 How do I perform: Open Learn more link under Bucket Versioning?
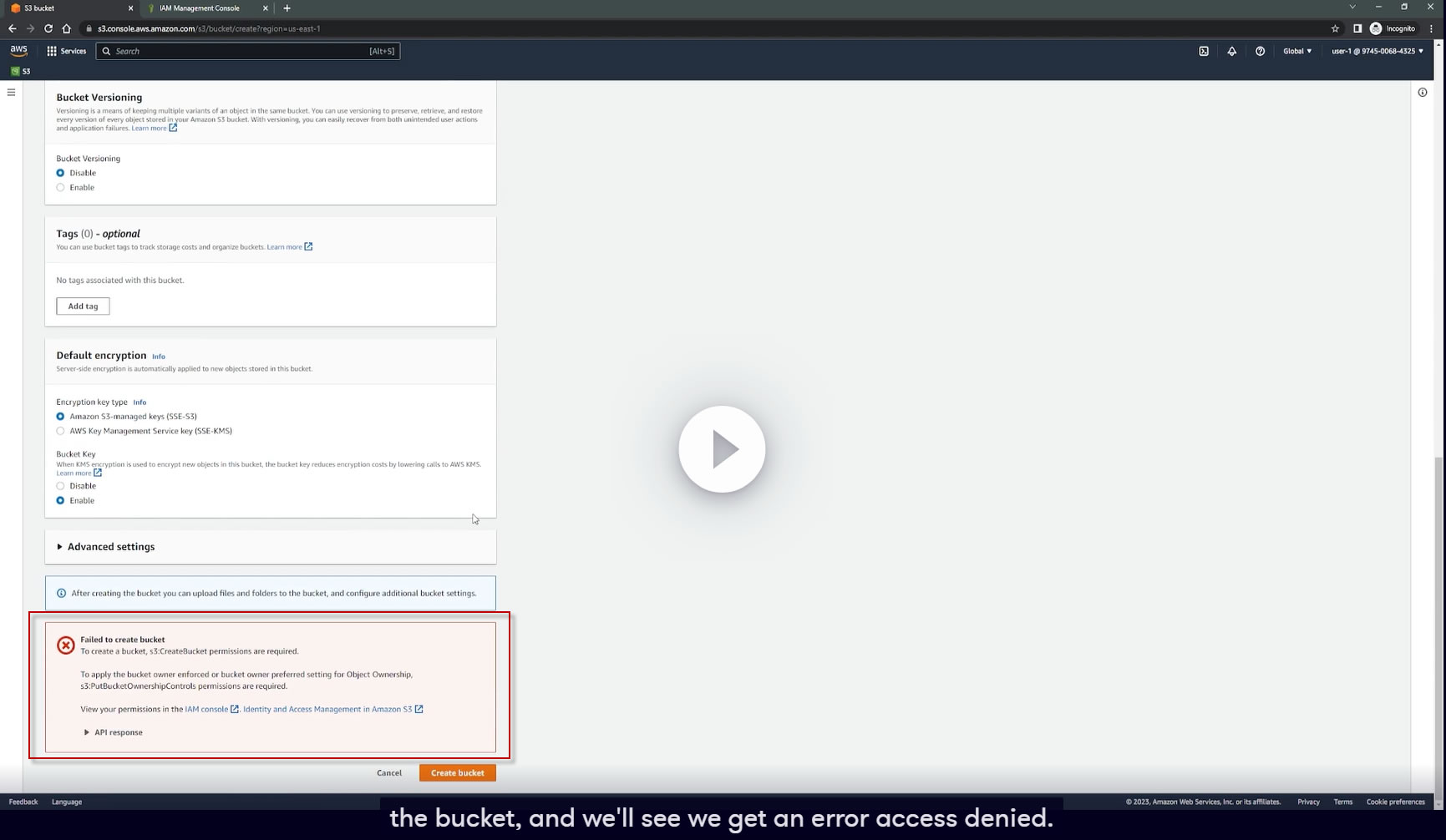coord(155,129)
